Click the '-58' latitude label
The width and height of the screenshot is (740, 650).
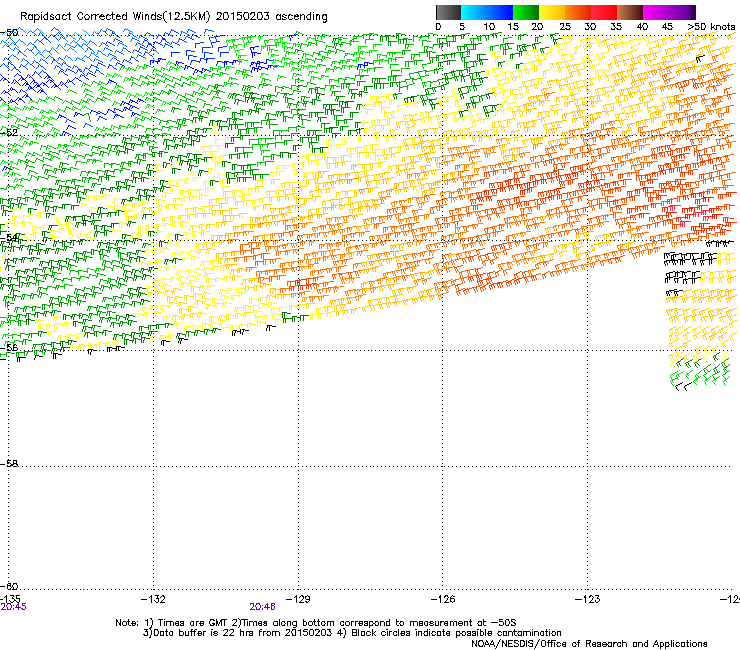9,464
